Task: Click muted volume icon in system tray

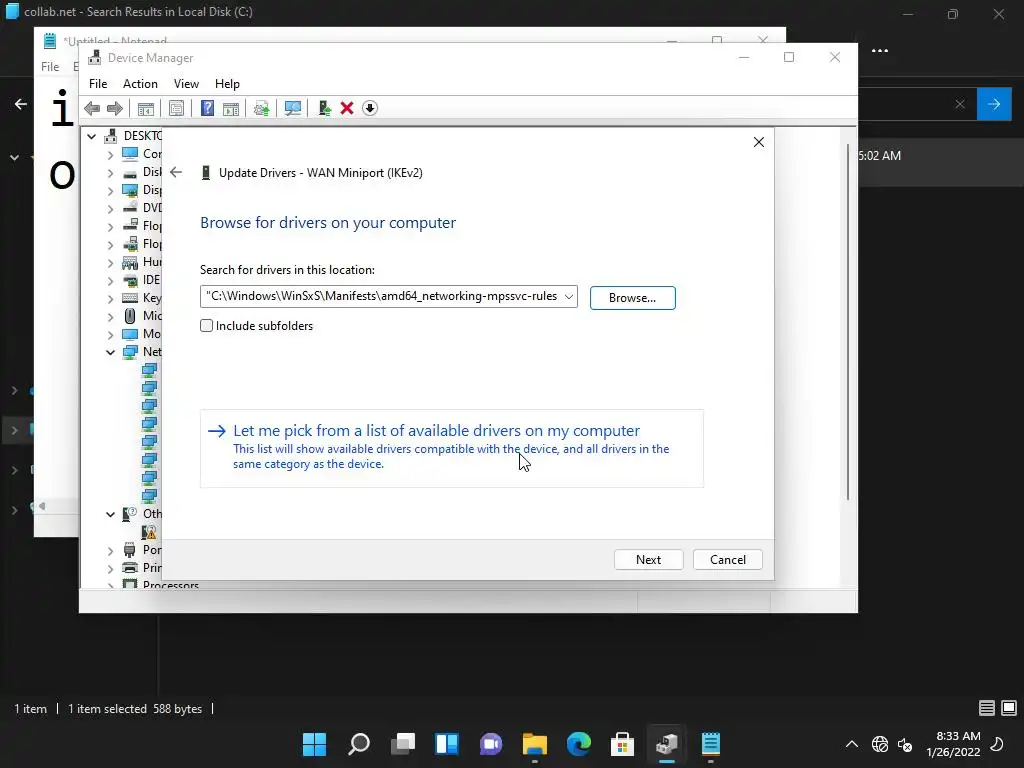Action: pos(905,744)
